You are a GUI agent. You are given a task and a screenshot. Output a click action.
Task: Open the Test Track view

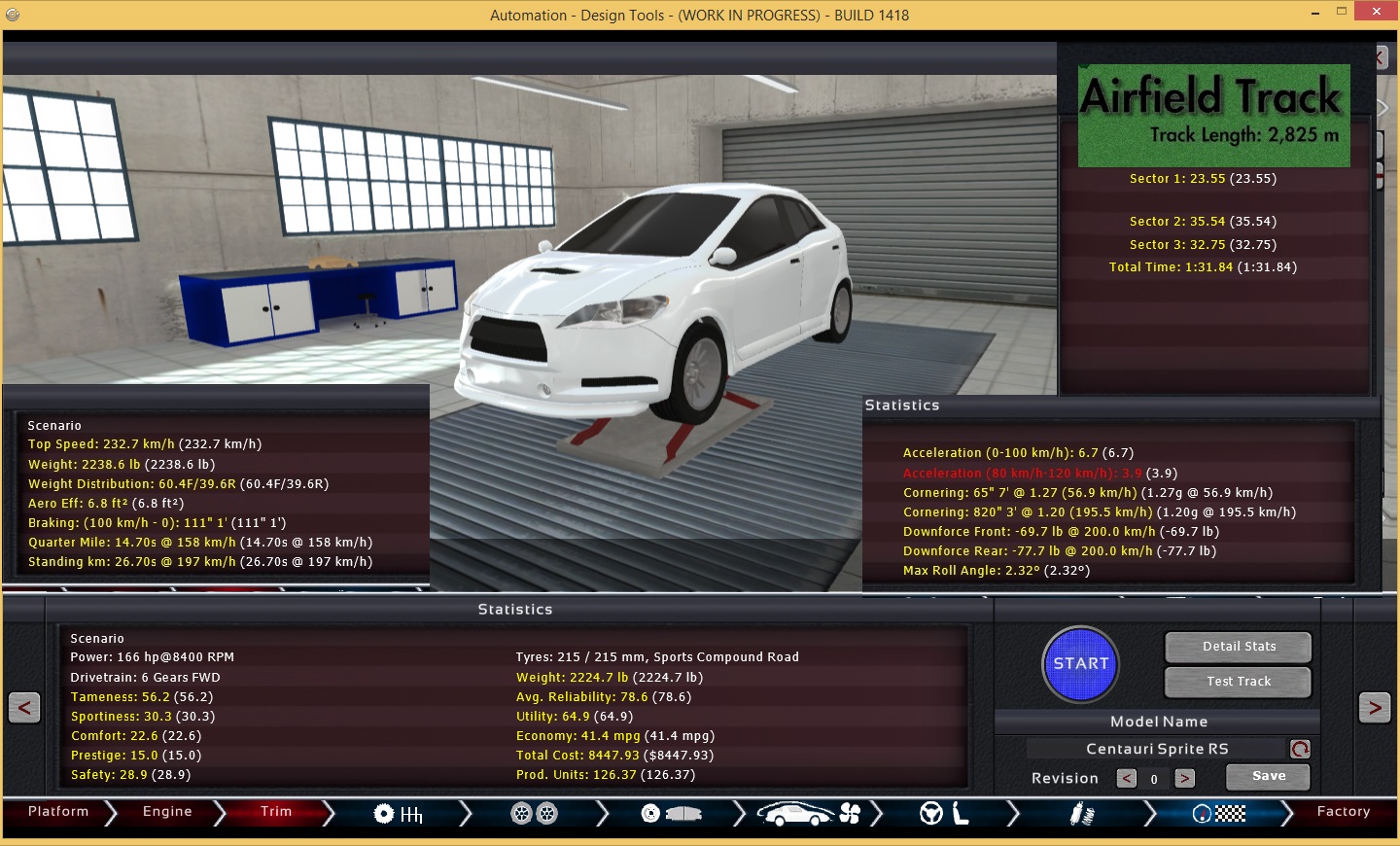[1239, 682]
